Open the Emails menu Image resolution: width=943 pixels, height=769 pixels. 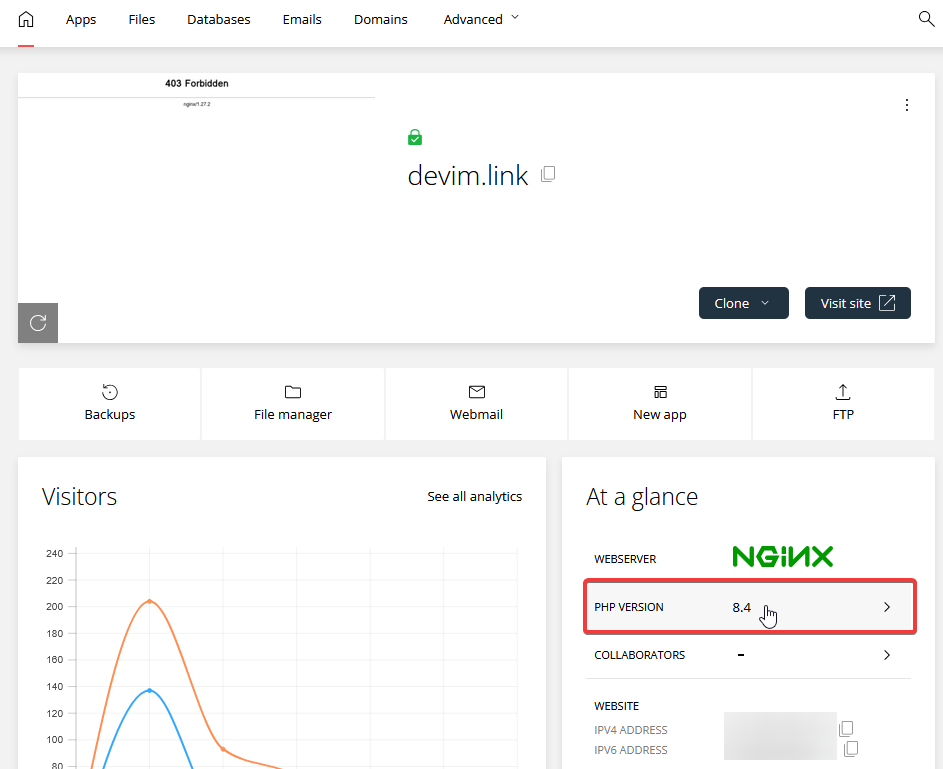302,19
